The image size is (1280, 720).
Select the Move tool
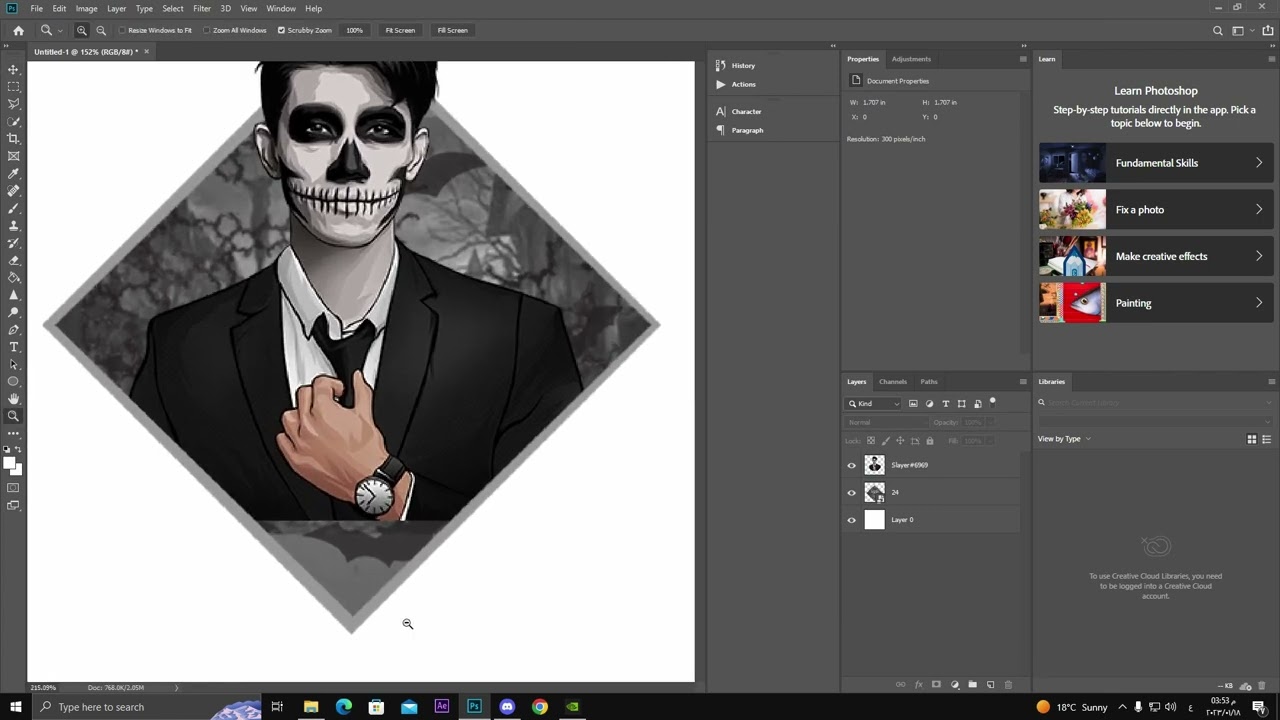pyautogui.click(x=14, y=69)
